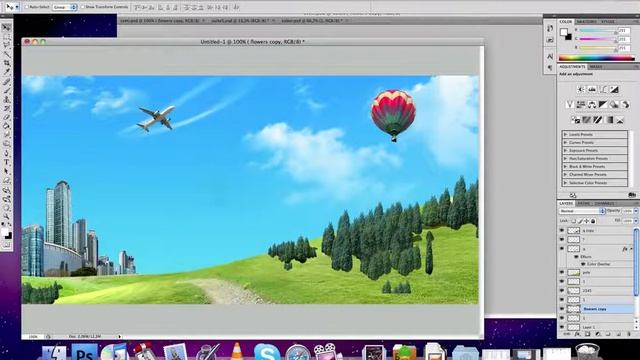Click the layer style fx button
The height and width of the screenshot is (360, 640).
click(577, 334)
